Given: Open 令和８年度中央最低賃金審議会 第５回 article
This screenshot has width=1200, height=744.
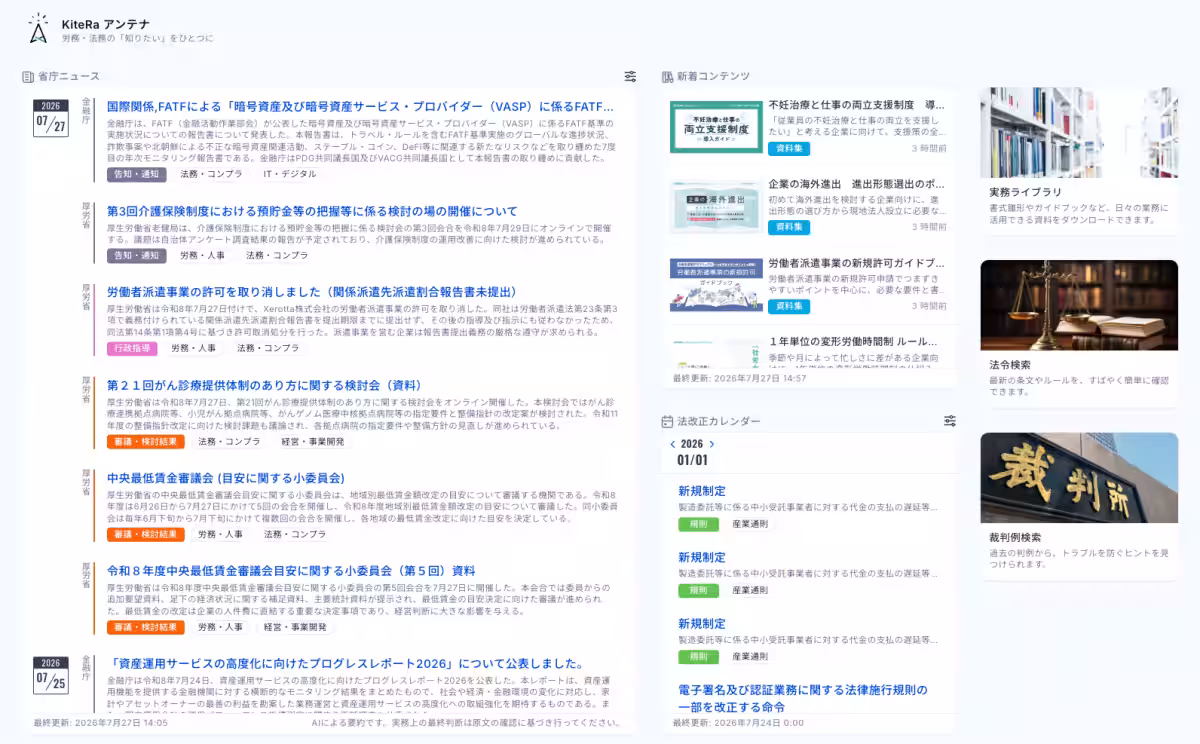Looking at the screenshot, I should 291,571.
